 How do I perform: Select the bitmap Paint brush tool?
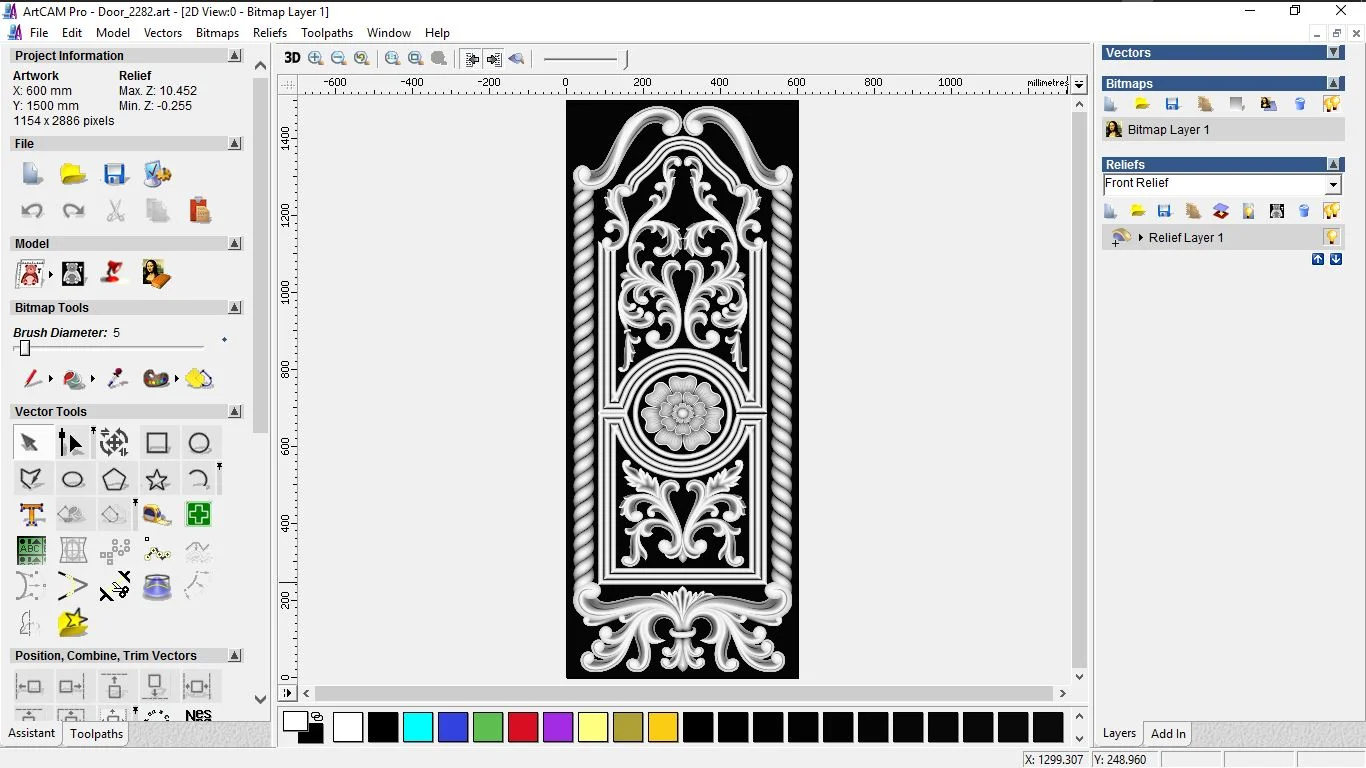[x=31, y=379]
